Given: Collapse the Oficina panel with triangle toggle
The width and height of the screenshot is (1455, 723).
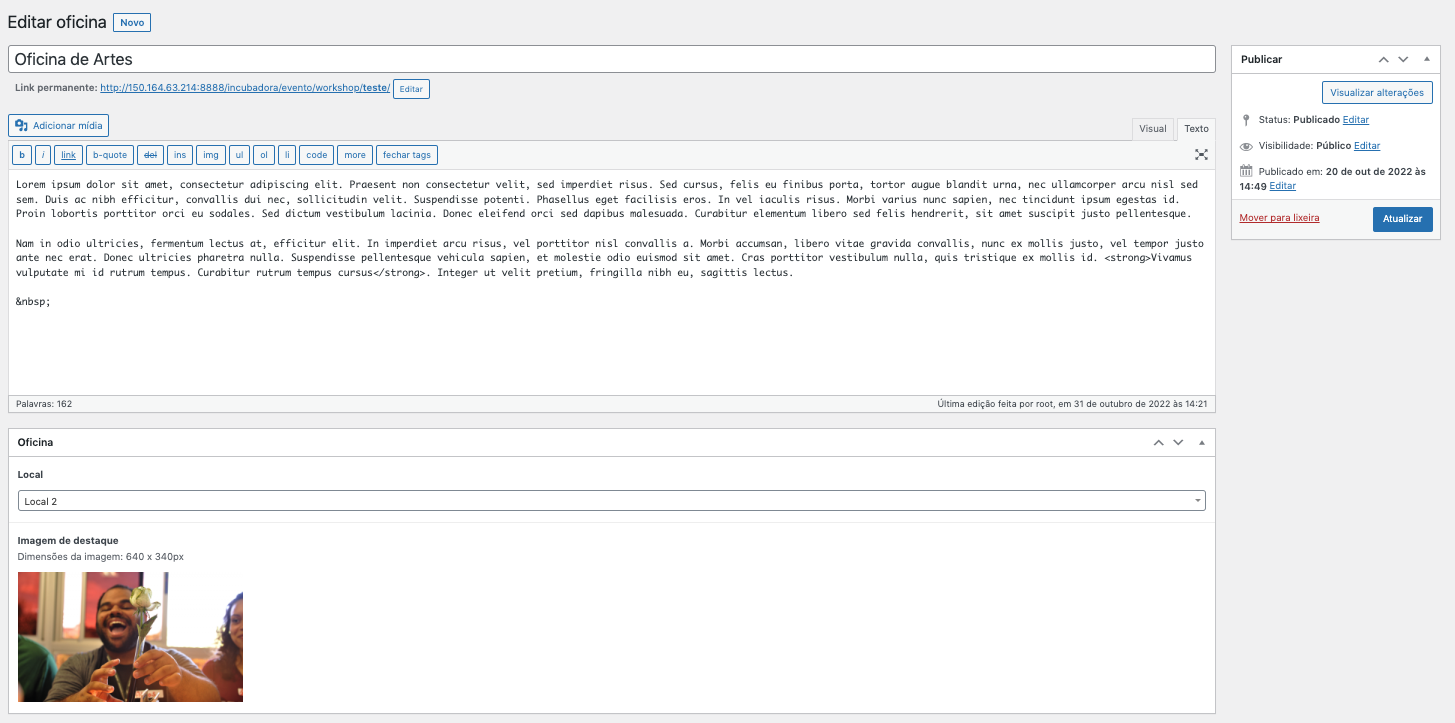Looking at the screenshot, I should (x=1202, y=442).
